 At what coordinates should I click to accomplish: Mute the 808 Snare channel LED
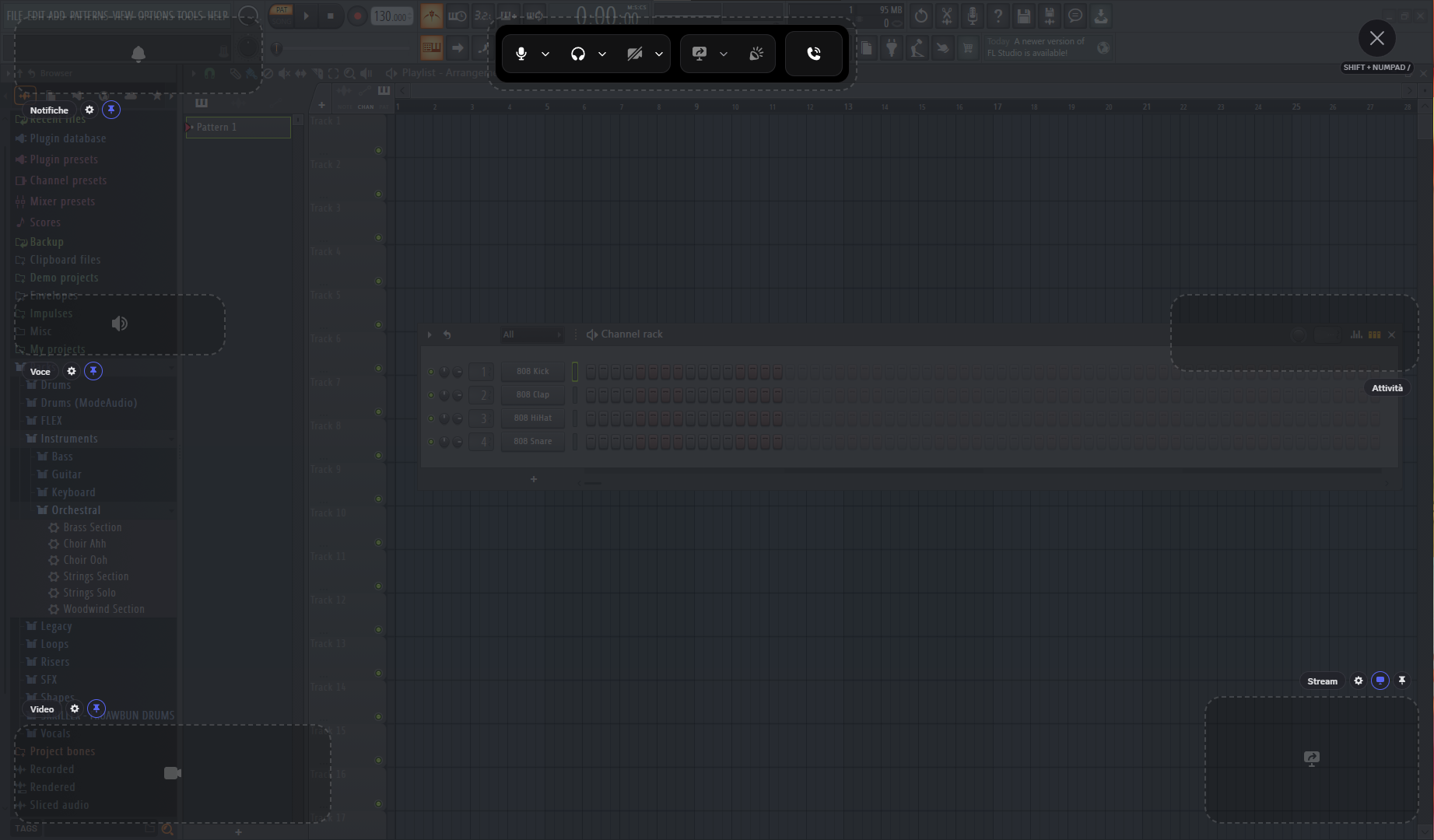[x=431, y=442]
